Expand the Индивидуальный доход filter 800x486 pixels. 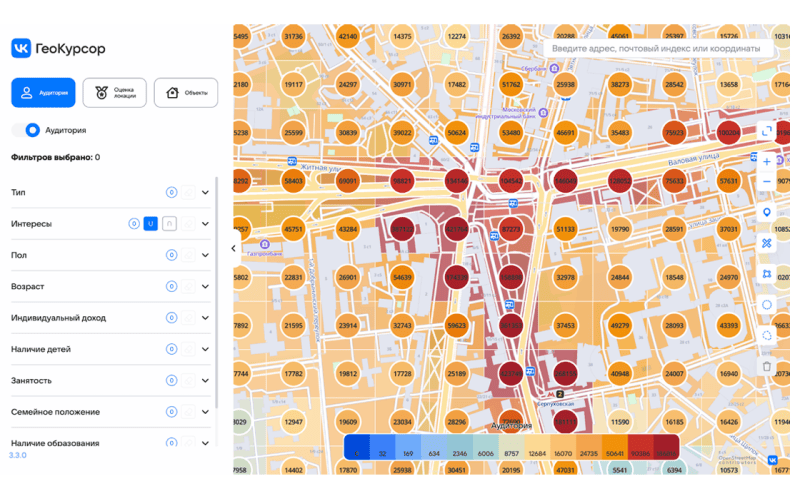[x=206, y=318]
